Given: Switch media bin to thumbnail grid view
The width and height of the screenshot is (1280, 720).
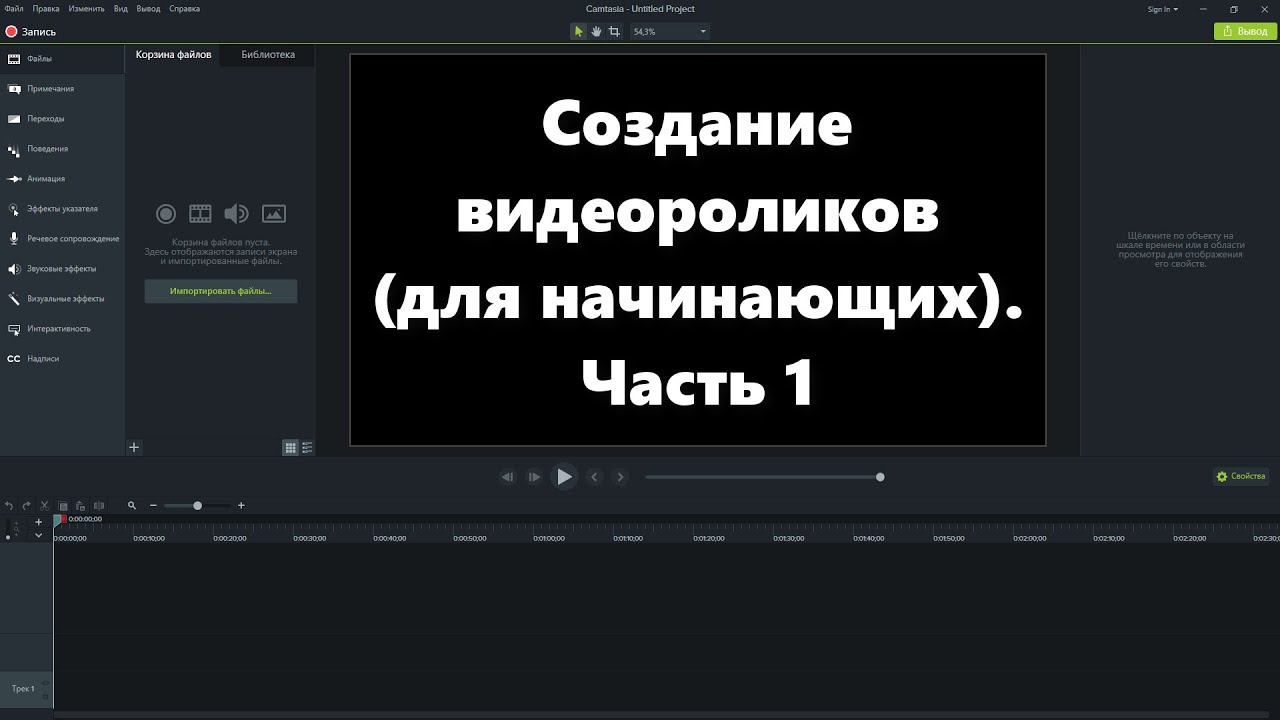Looking at the screenshot, I should 290,448.
